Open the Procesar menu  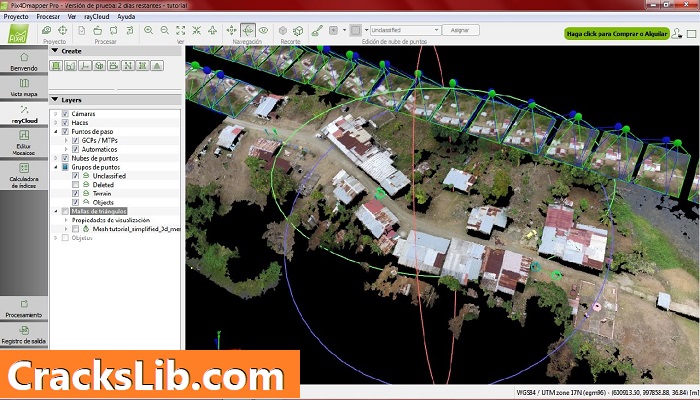[48, 17]
